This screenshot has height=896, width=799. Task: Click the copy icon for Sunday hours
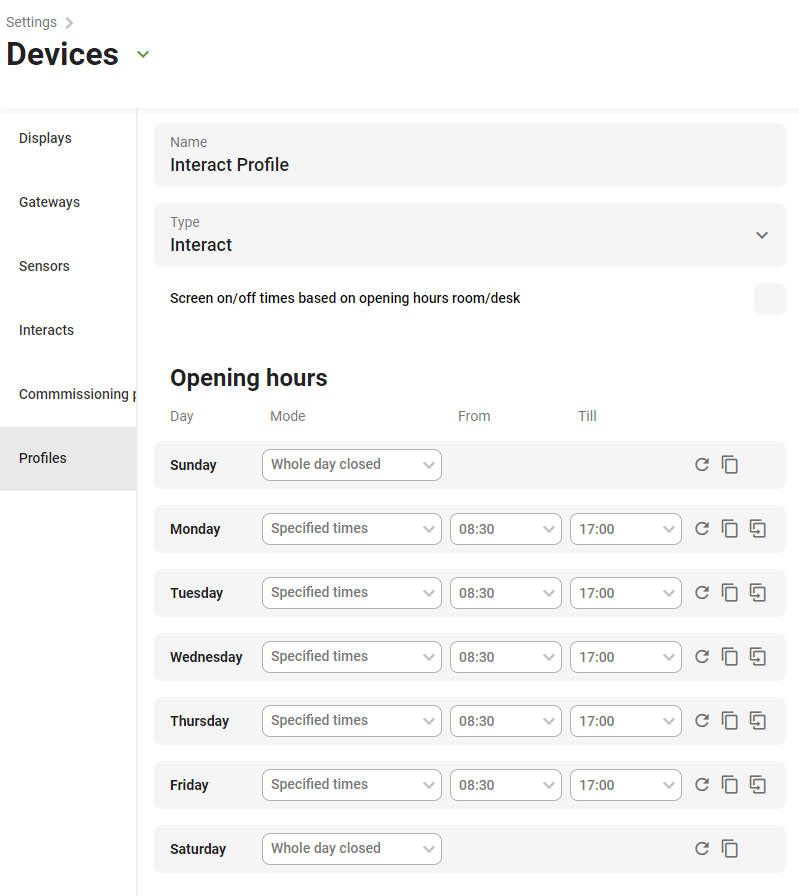point(730,465)
